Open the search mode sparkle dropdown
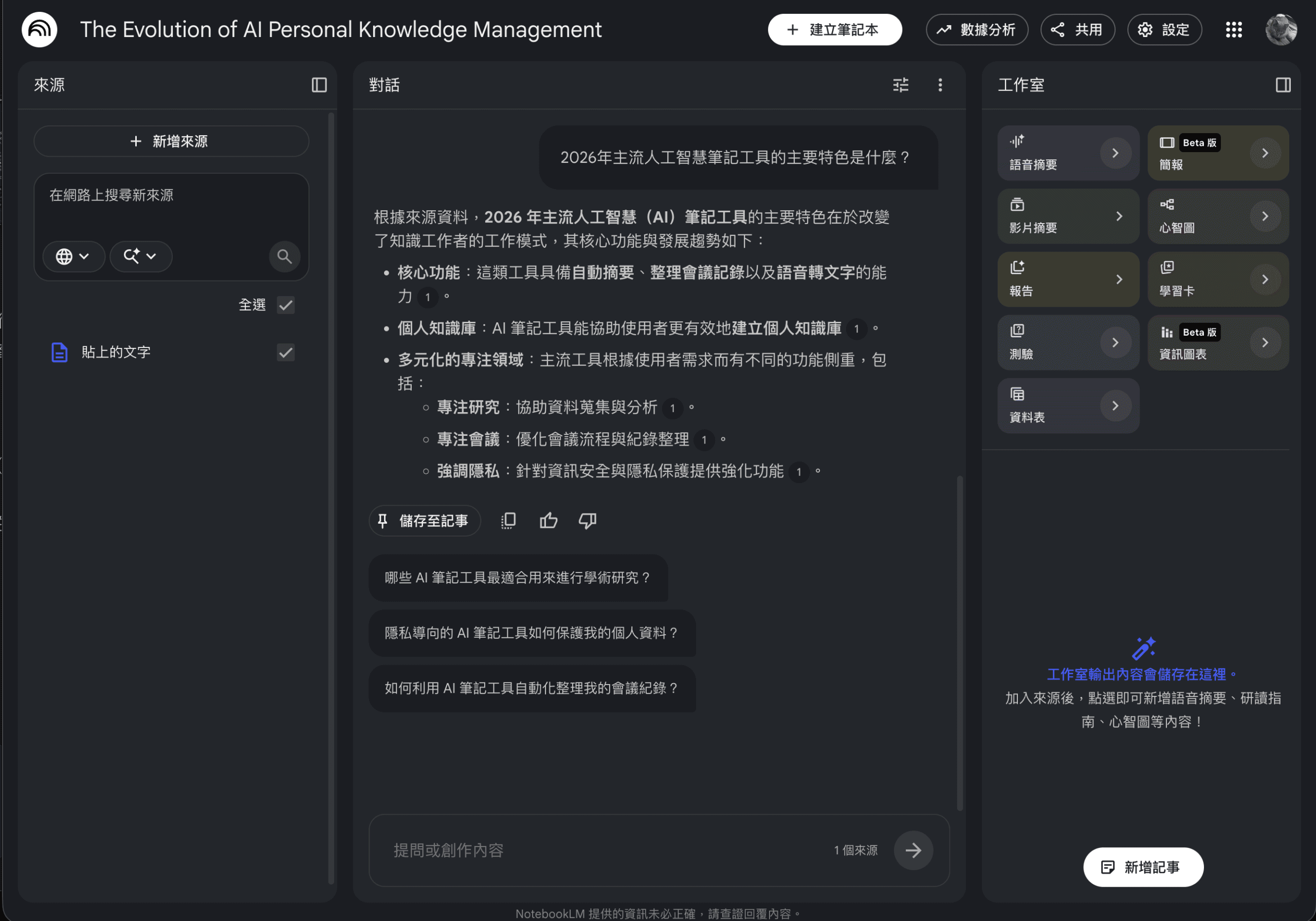Image resolution: width=1316 pixels, height=921 pixels. [x=140, y=256]
